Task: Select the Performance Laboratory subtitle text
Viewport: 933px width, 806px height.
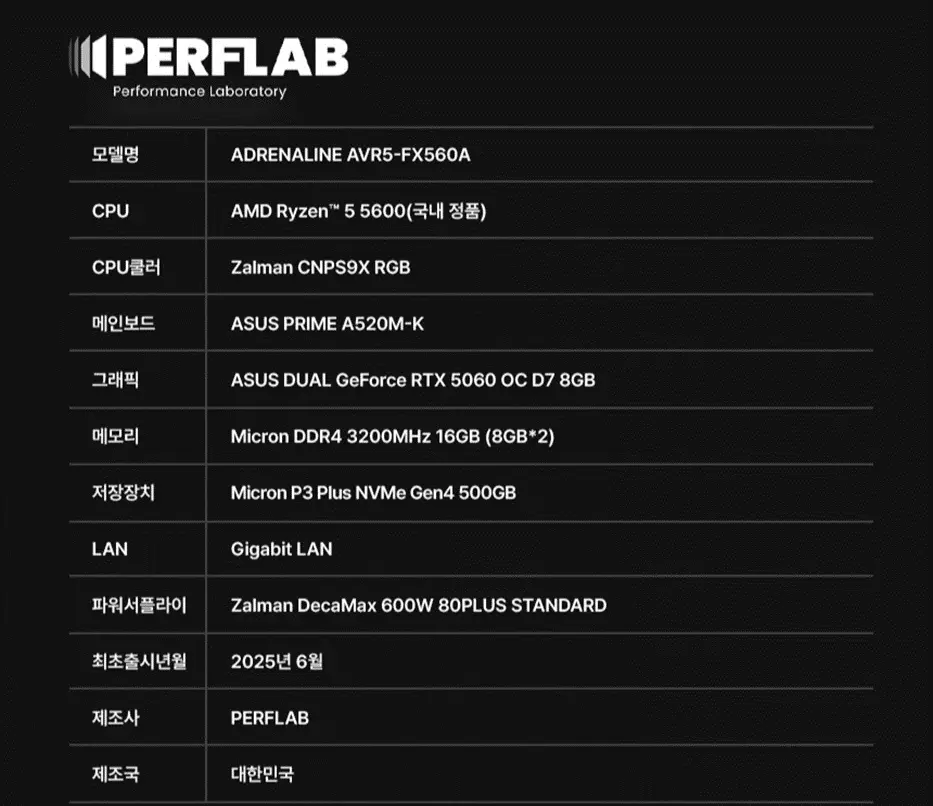Action: point(199,92)
